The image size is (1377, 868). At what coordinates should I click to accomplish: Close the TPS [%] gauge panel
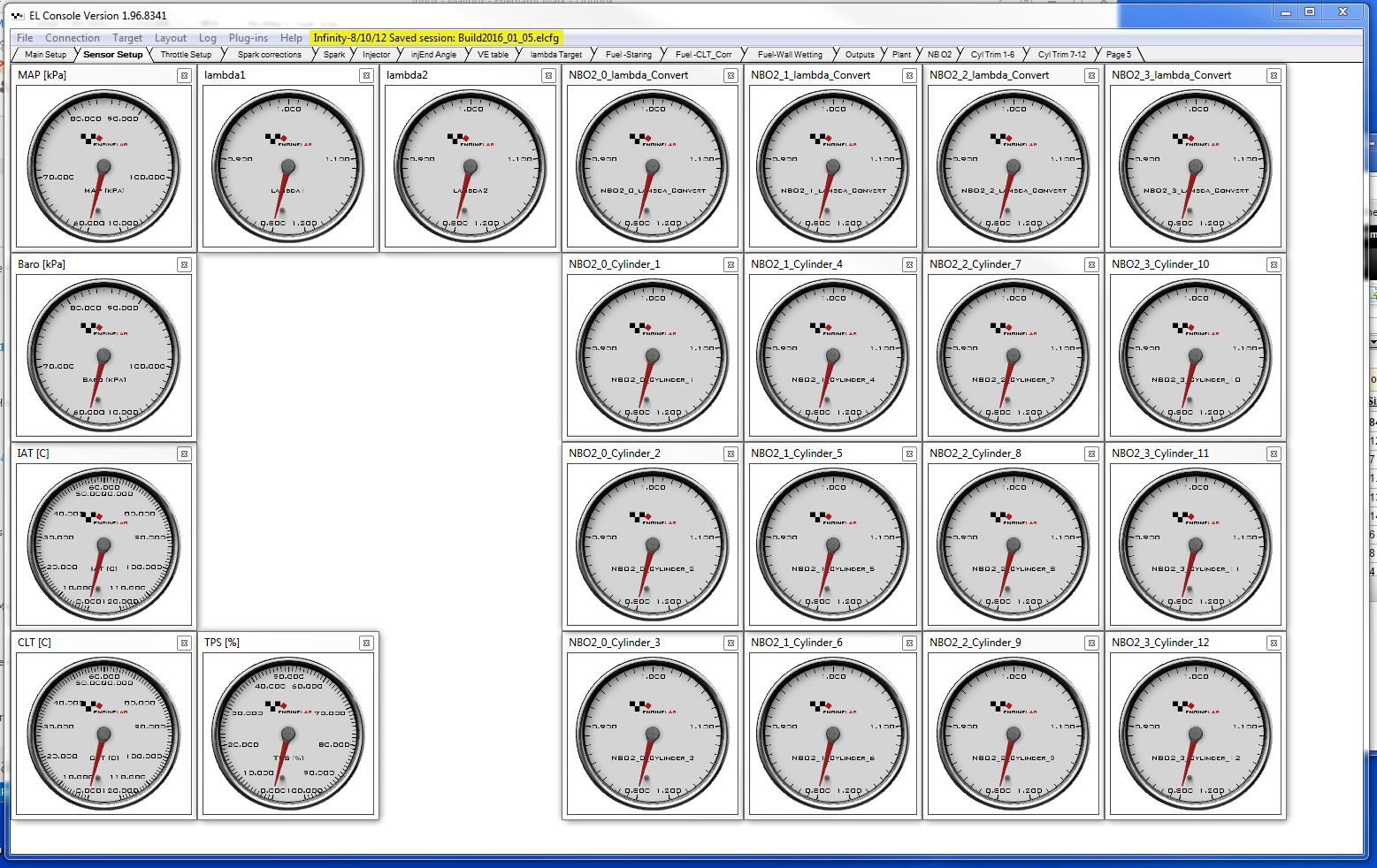(366, 643)
